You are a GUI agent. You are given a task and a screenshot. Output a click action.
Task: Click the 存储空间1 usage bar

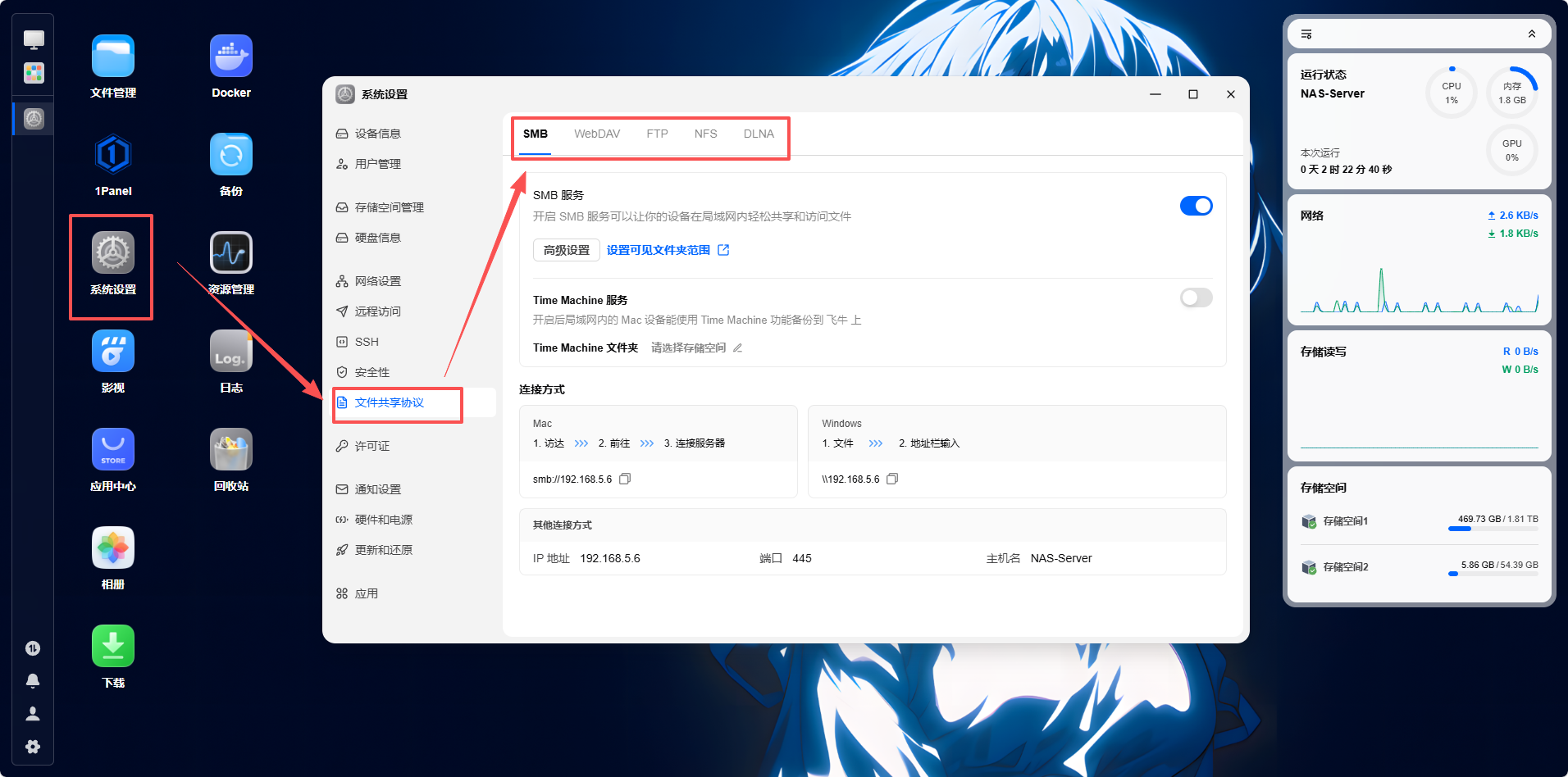pos(1493,529)
